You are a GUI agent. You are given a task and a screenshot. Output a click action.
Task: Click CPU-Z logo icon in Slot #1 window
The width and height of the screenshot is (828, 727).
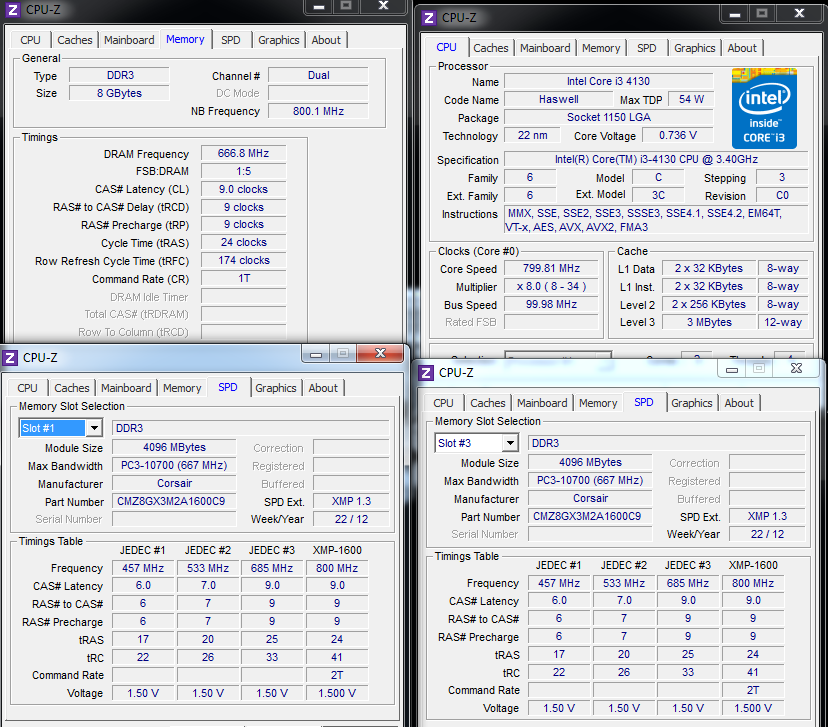tap(10, 358)
